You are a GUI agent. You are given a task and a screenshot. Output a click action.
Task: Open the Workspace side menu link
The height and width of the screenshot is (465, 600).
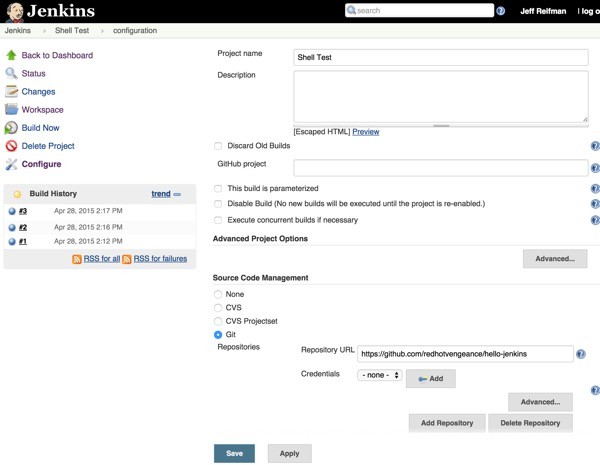click(42, 110)
